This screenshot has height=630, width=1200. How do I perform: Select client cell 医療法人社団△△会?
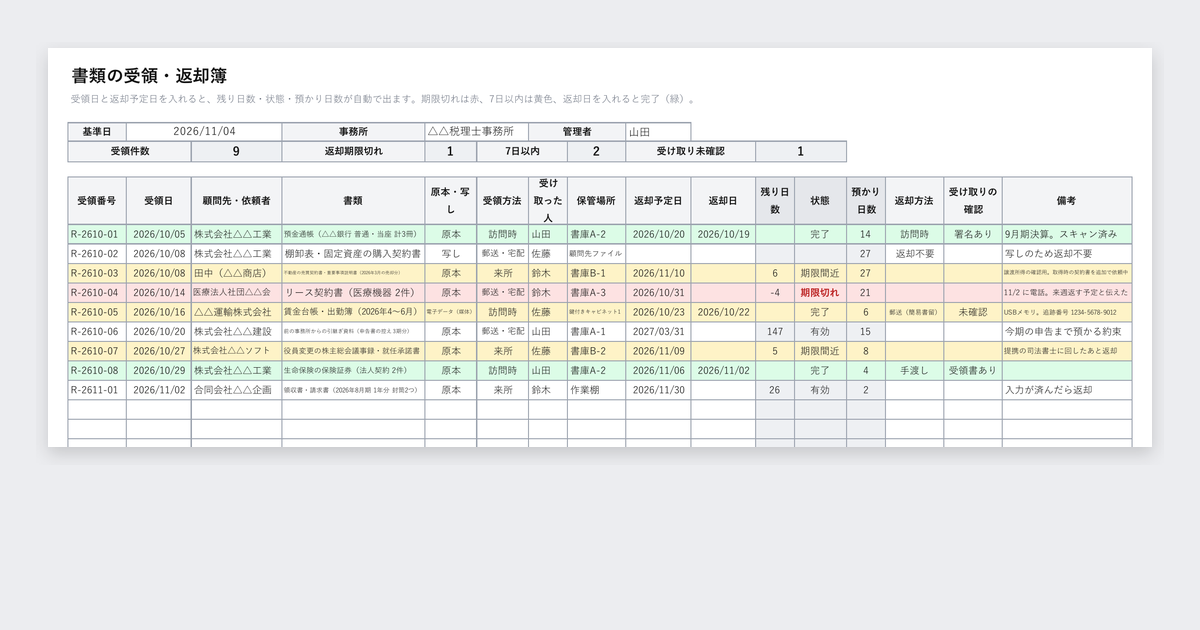click(x=236, y=293)
